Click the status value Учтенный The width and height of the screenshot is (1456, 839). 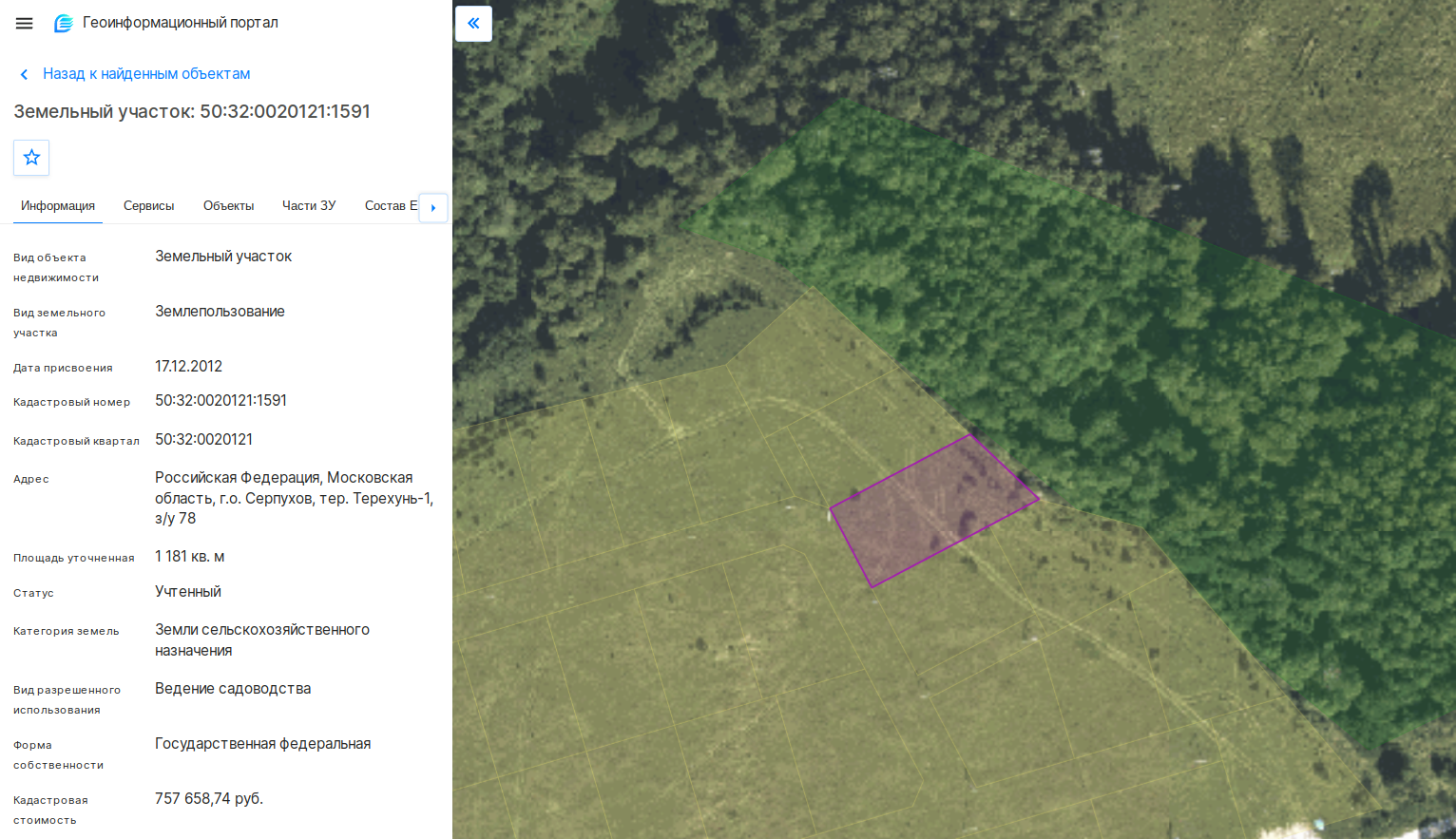click(x=188, y=592)
